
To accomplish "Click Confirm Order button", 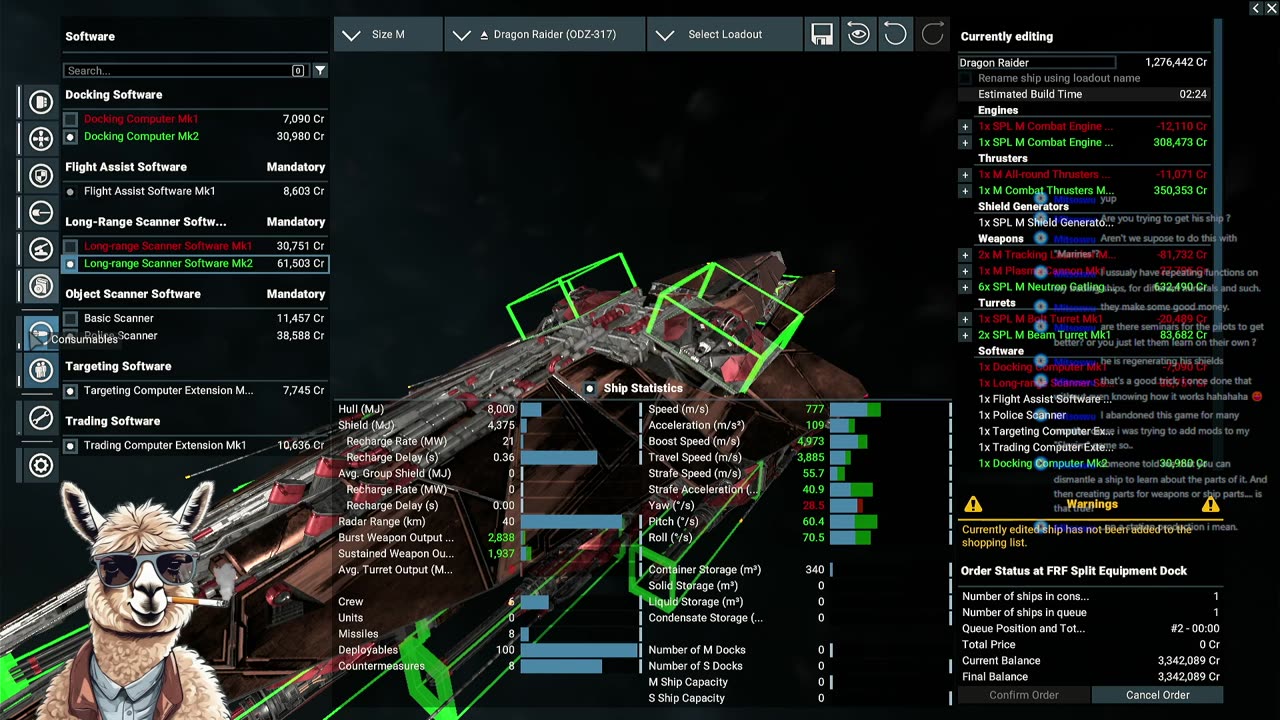I will [x=1024, y=695].
